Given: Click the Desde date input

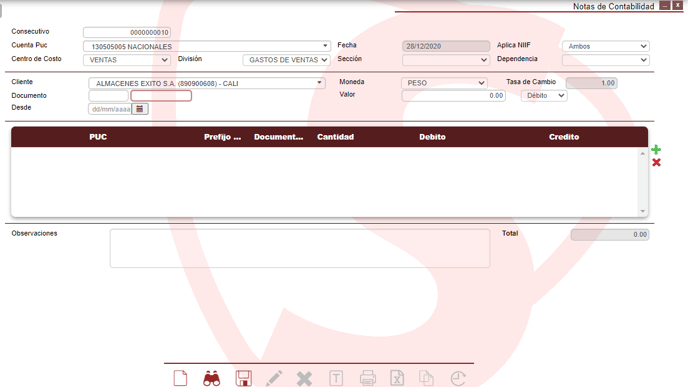Looking at the screenshot, I should pyautogui.click(x=111, y=109).
